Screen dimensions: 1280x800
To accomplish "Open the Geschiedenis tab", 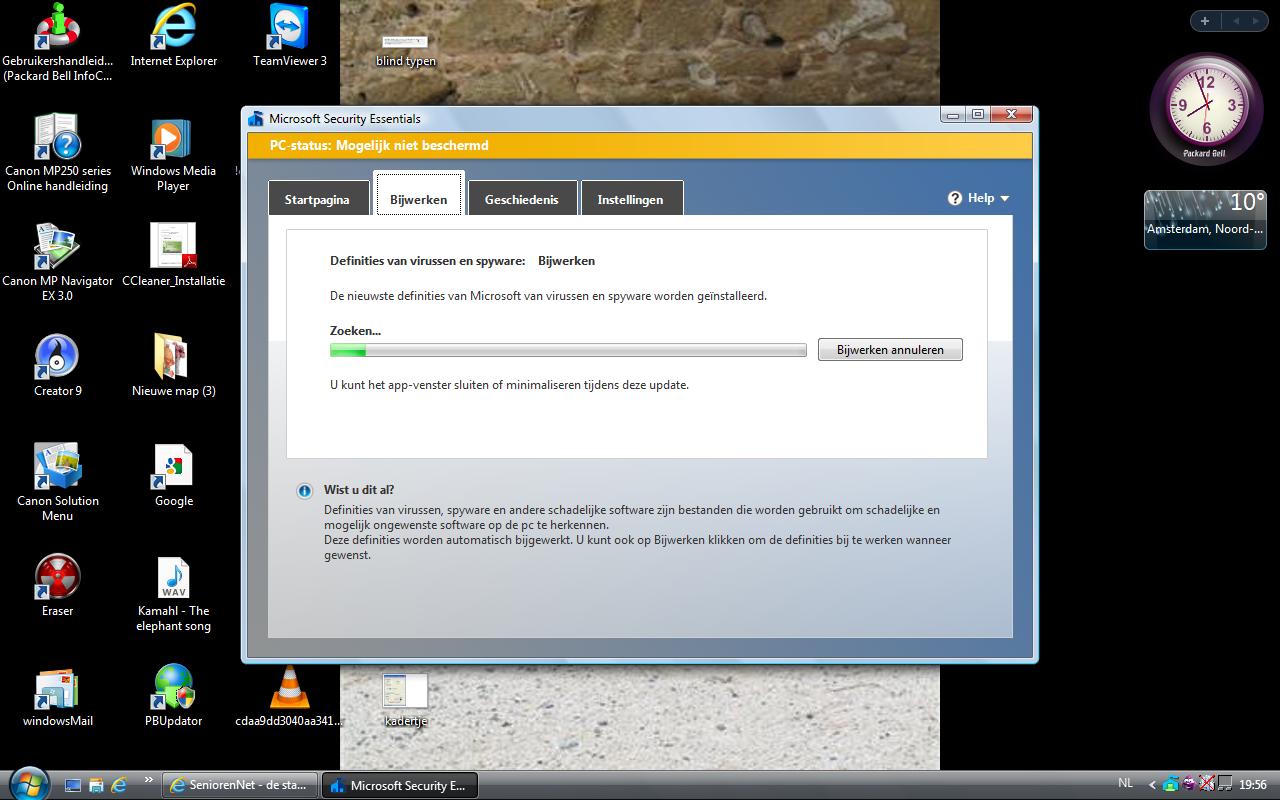I will click(x=522, y=198).
